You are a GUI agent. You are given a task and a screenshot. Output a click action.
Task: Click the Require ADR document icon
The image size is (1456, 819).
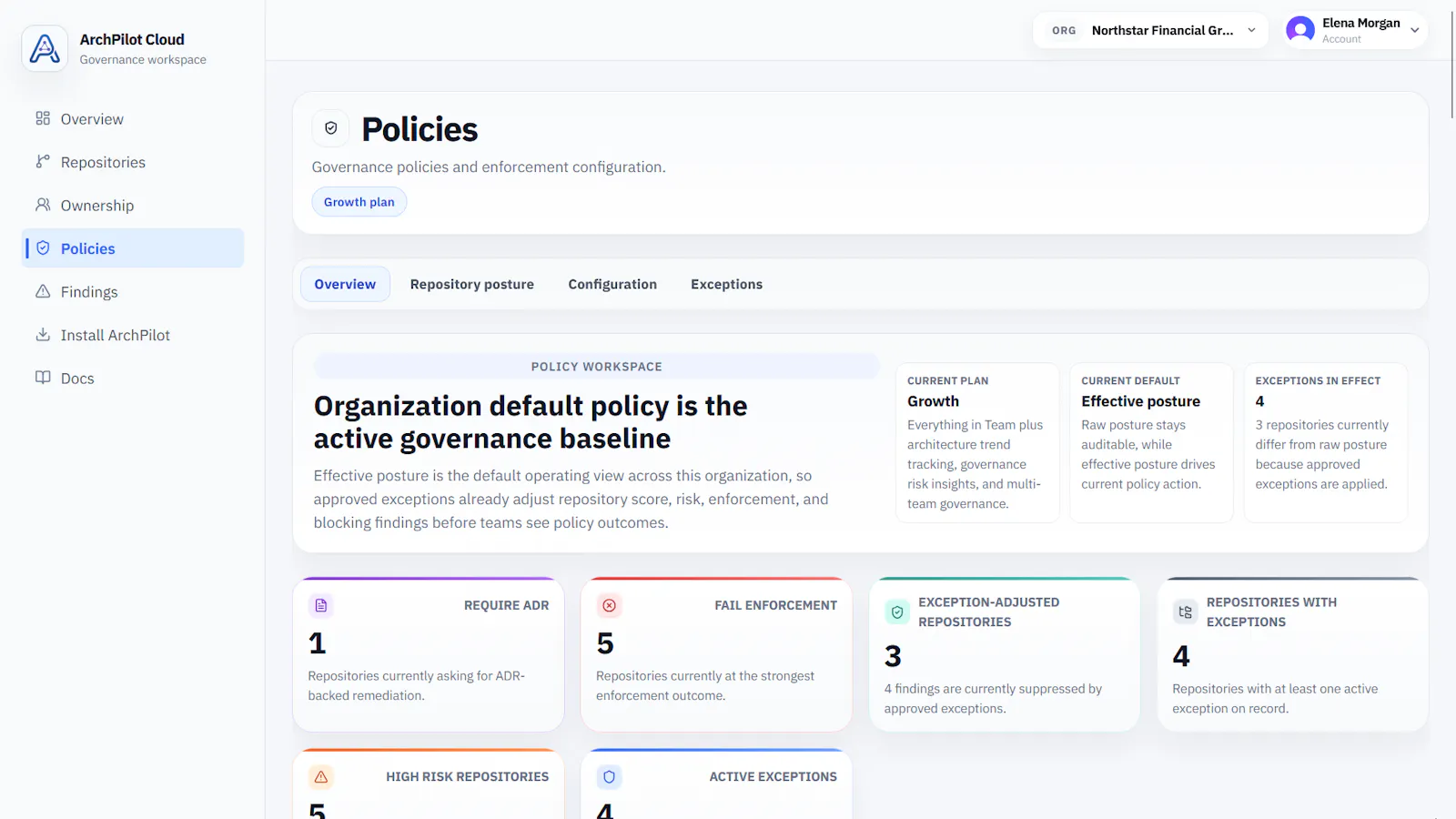click(321, 605)
